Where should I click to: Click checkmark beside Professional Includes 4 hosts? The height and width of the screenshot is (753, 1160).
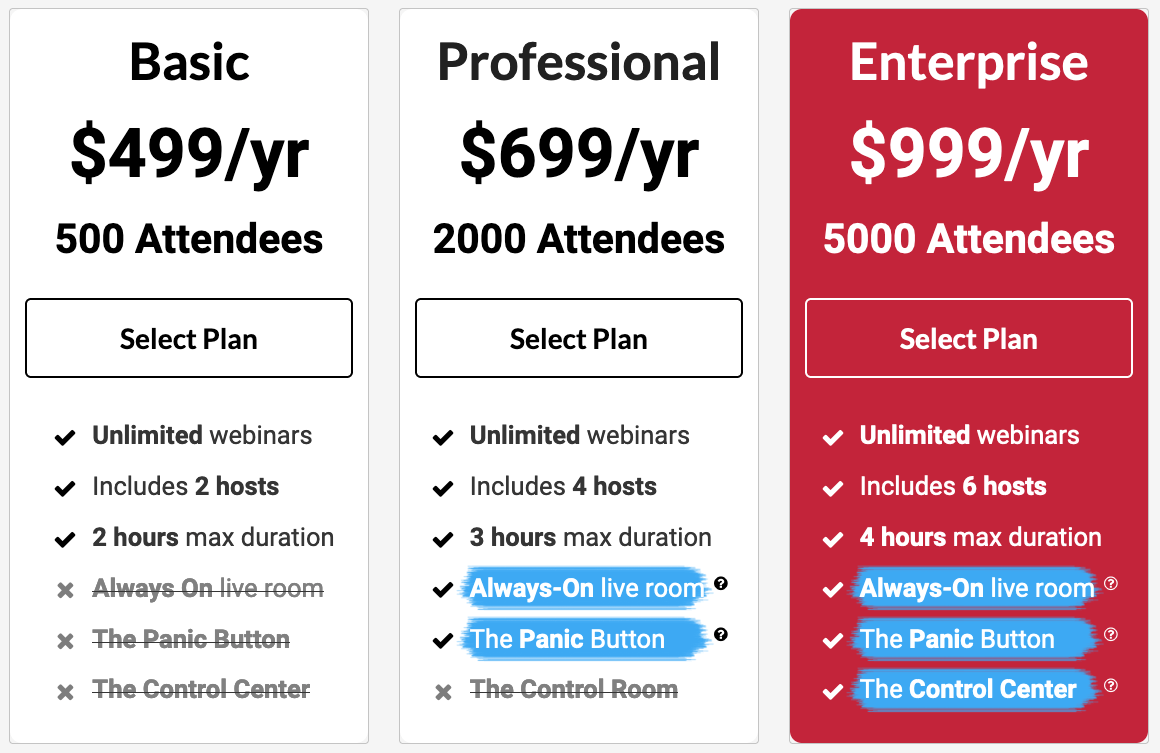(x=443, y=488)
